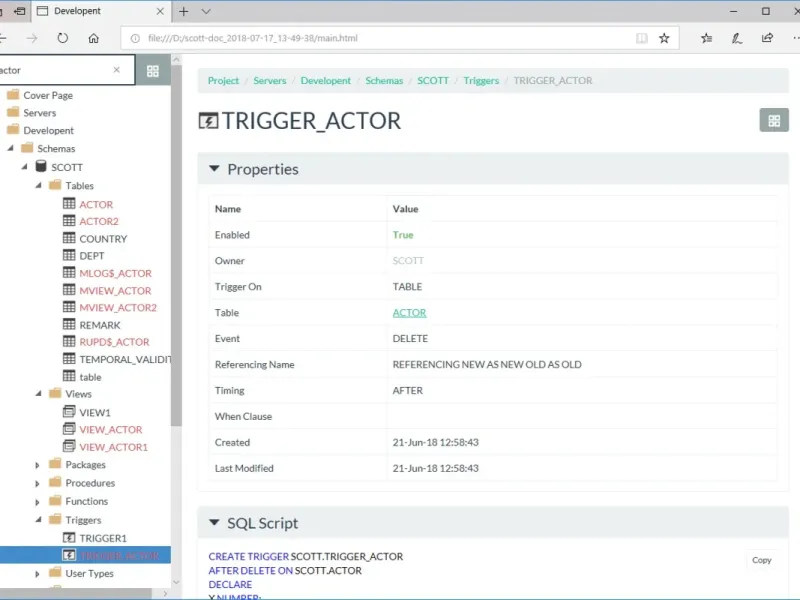The image size is (800, 600).
Task: Open the RUPD$_ACTOR table
Action: (x=114, y=342)
